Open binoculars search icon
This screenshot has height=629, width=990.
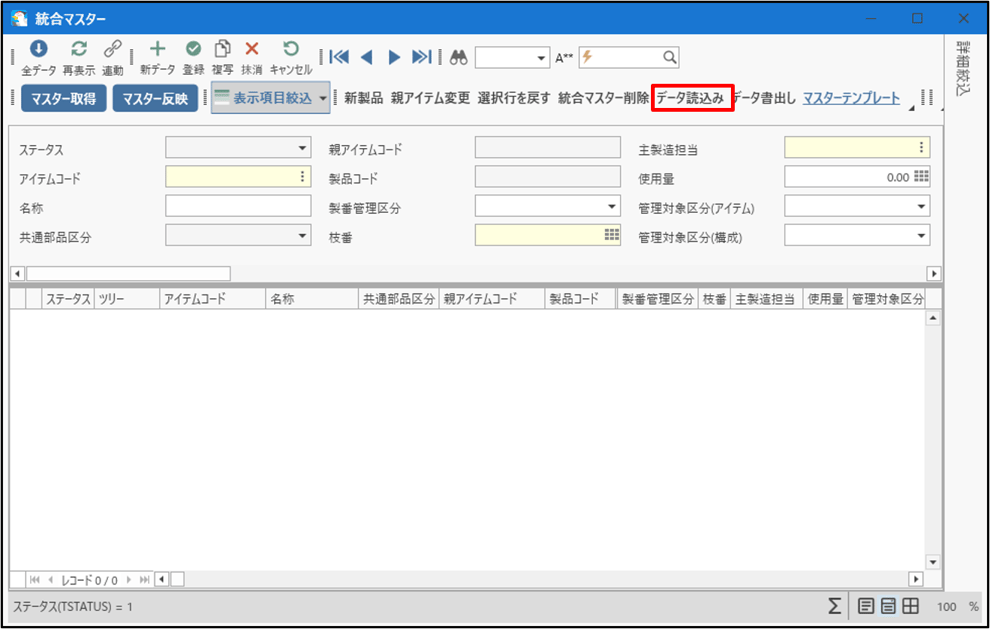(458, 57)
